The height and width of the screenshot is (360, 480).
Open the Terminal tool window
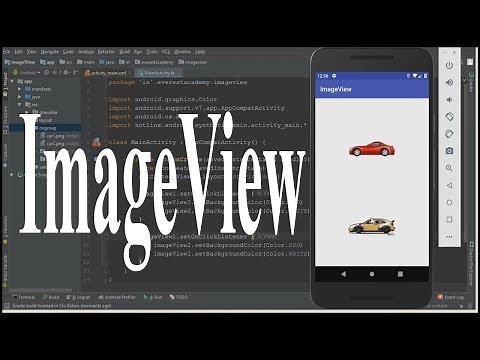(x=23, y=297)
